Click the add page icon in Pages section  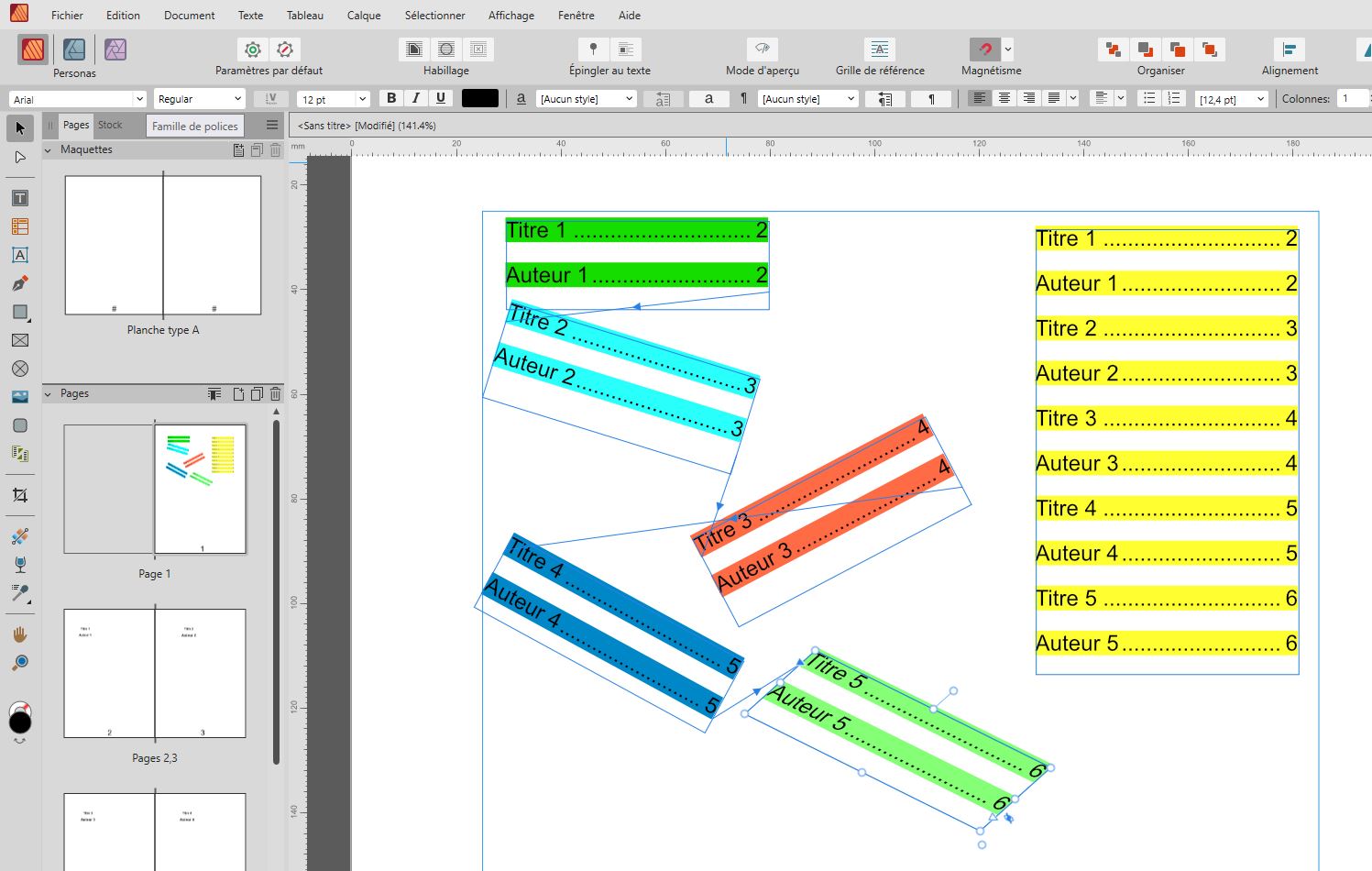click(x=238, y=394)
